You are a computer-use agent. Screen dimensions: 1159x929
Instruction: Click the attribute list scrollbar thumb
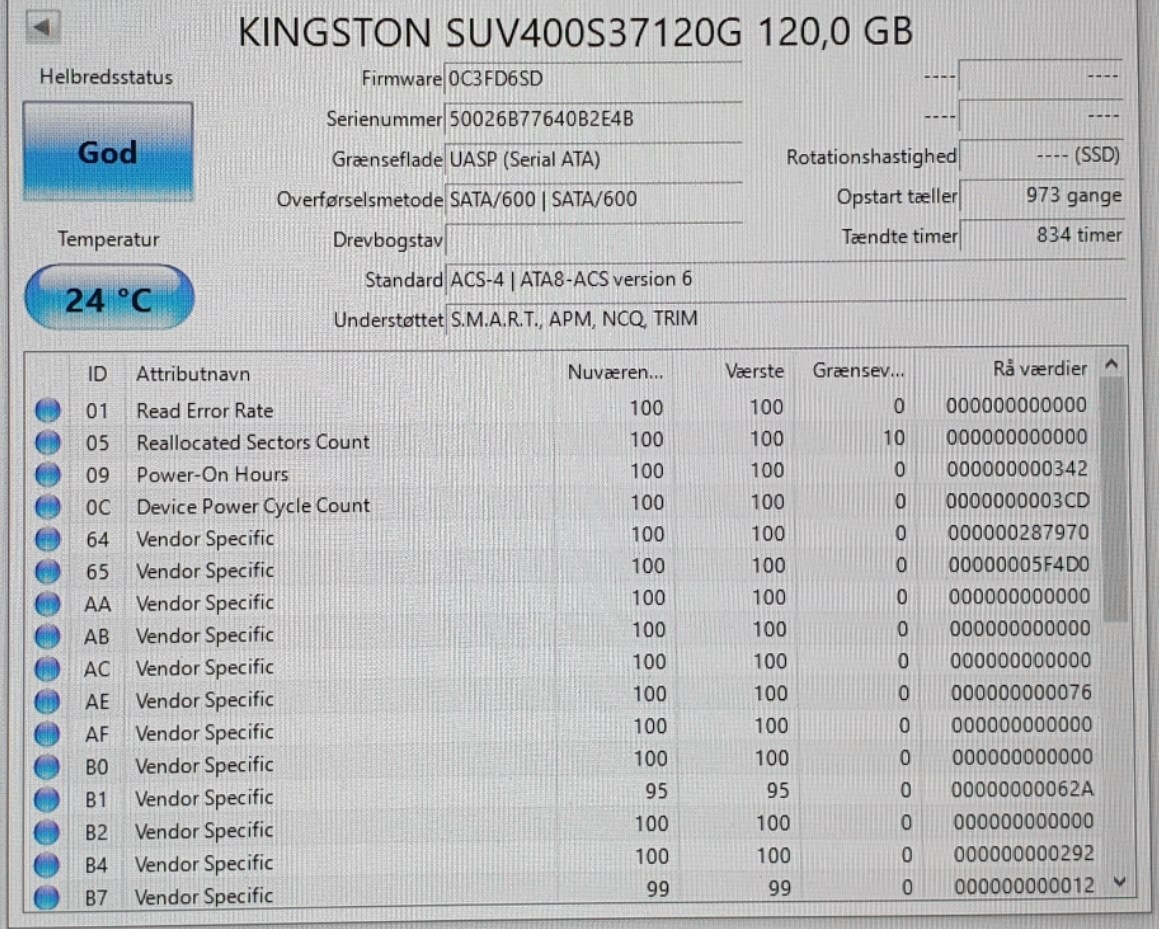[1114, 500]
